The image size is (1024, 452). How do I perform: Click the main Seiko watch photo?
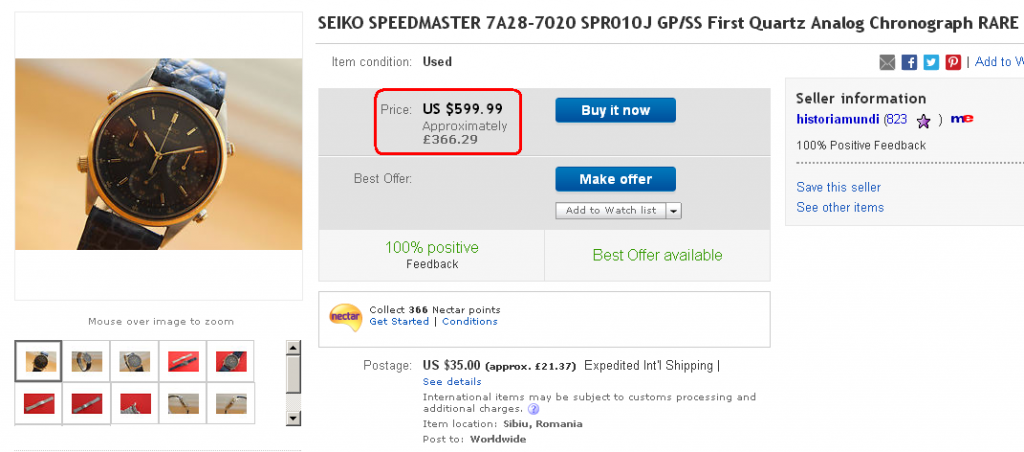(x=158, y=154)
